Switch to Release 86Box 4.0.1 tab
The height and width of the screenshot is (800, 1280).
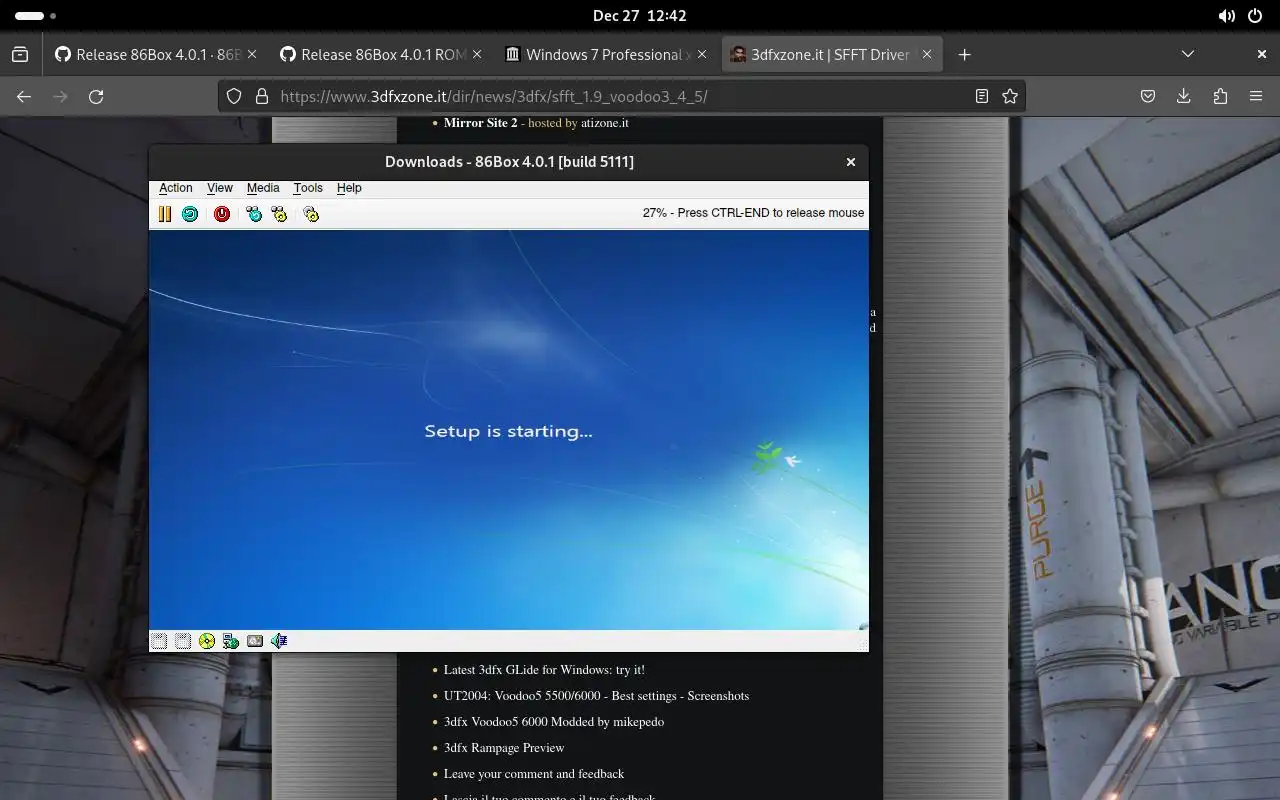(x=155, y=54)
